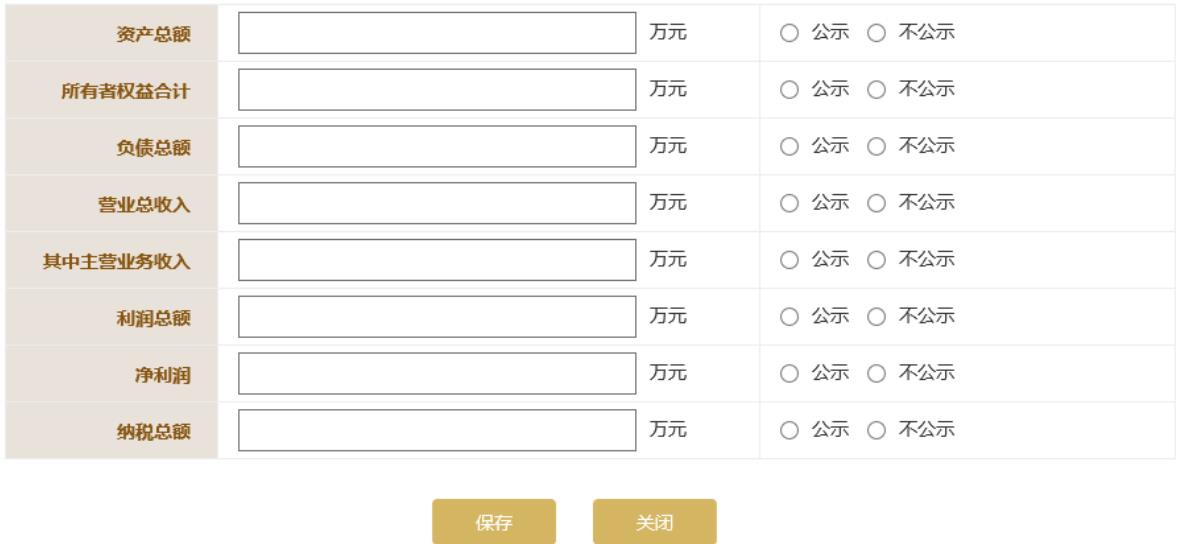
Task: Select 公示 for 纳税总额
Action: (x=788, y=432)
